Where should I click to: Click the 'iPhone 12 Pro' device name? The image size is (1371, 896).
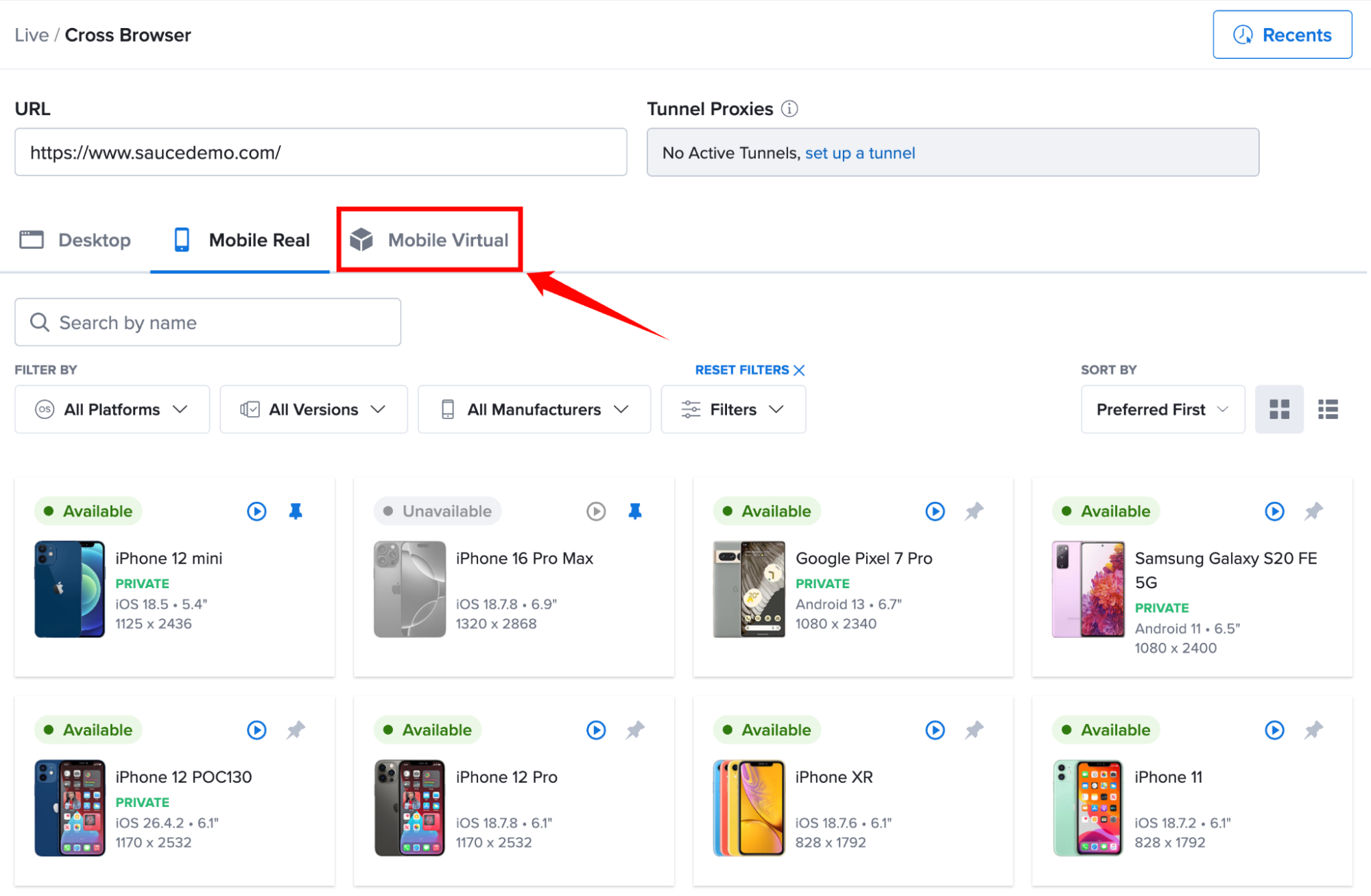pyautogui.click(x=507, y=777)
